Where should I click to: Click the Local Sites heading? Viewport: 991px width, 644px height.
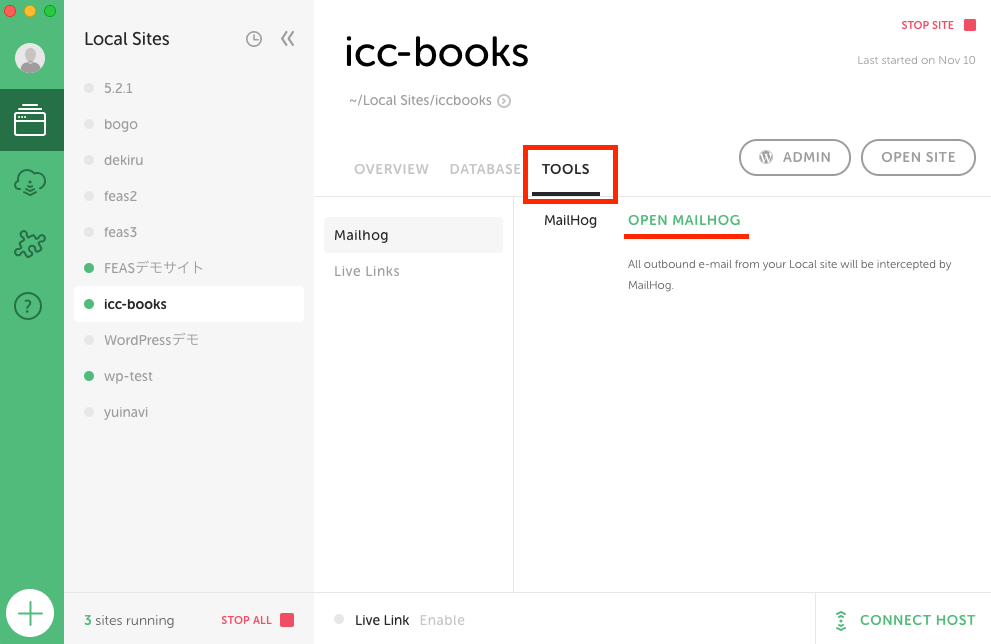click(x=126, y=39)
